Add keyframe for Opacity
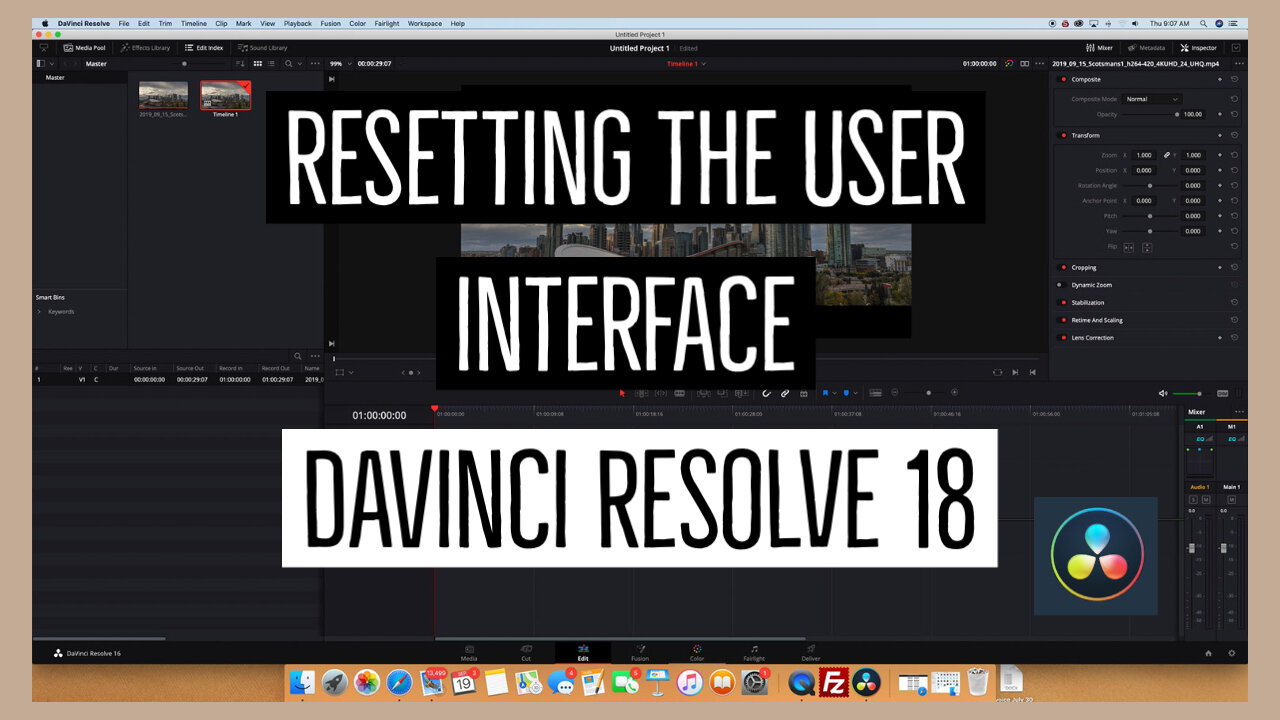Viewport: 1280px width, 720px height. (x=1220, y=115)
